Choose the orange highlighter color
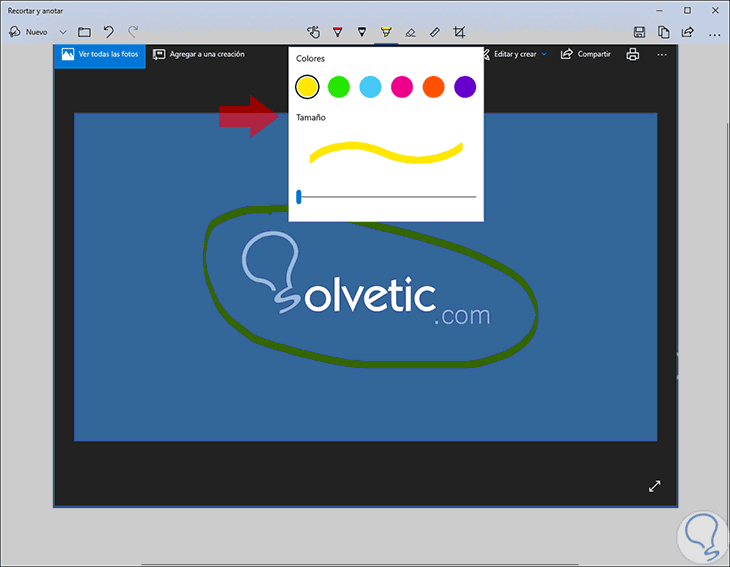Image resolution: width=730 pixels, height=567 pixels. coord(433,87)
